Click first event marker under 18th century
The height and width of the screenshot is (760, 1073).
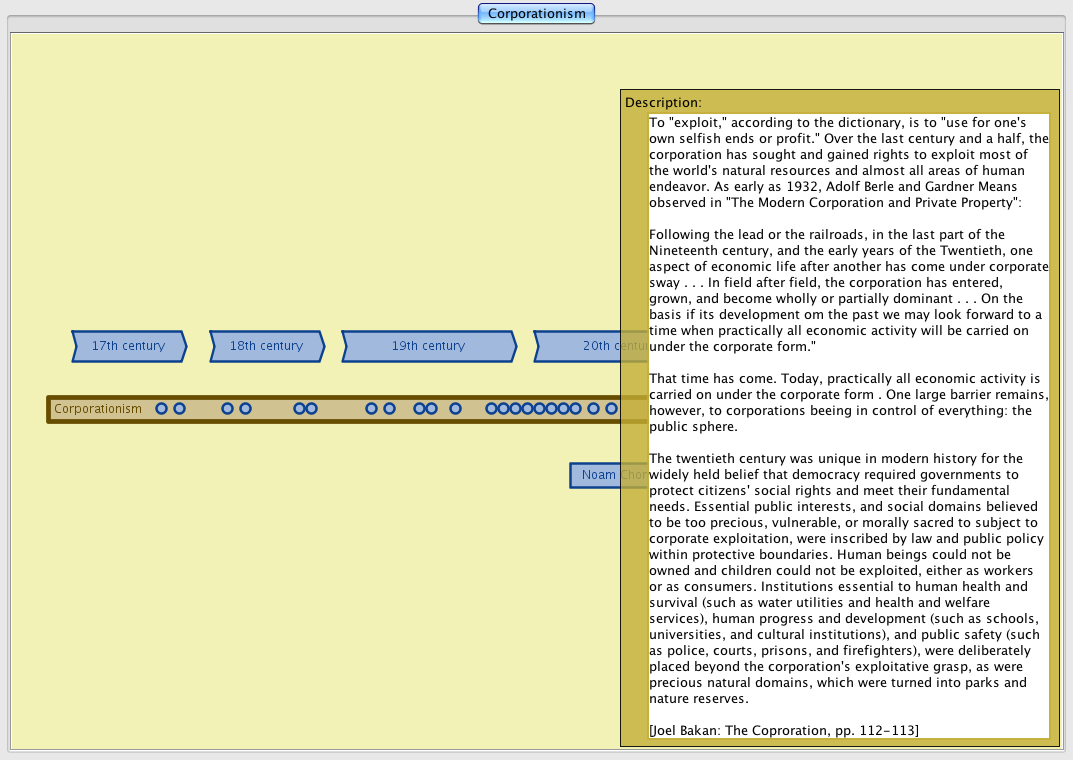[x=227, y=409]
